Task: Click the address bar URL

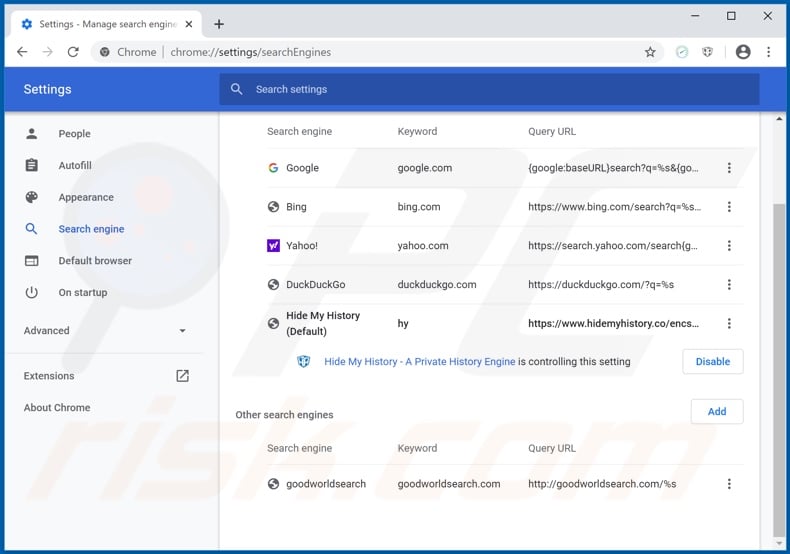Action: click(x=250, y=52)
